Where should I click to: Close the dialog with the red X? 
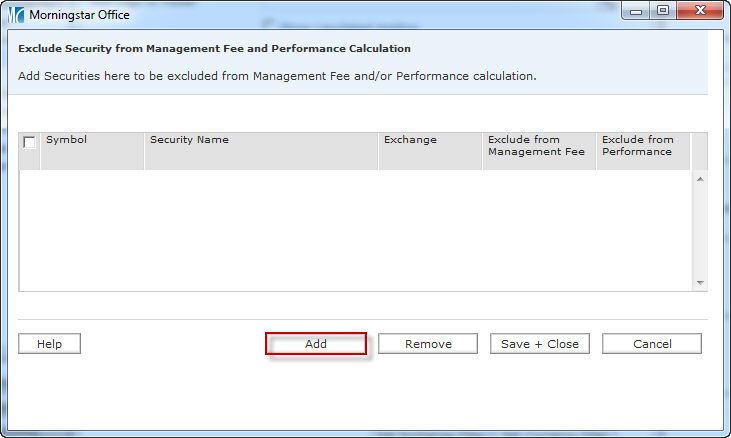pyautogui.click(x=698, y=10)
